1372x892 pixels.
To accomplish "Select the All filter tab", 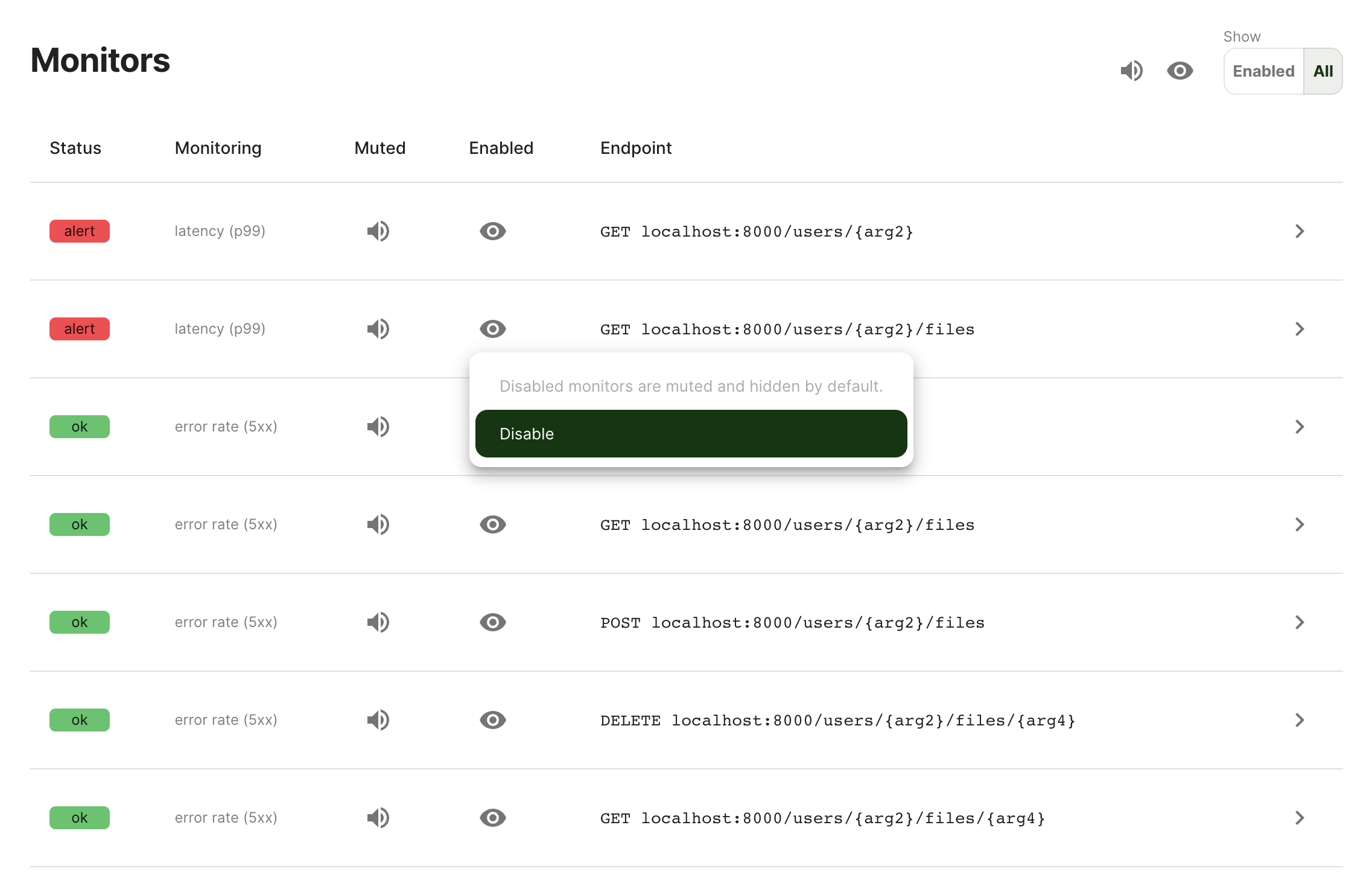I will point(1323,71).
